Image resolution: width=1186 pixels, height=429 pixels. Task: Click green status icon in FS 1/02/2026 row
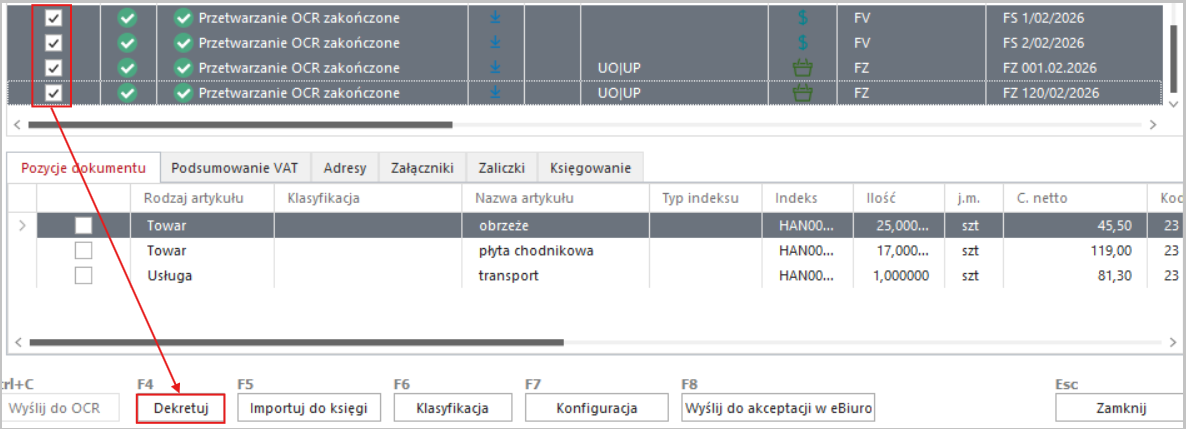pyautogui.click(x=128, y=17)
